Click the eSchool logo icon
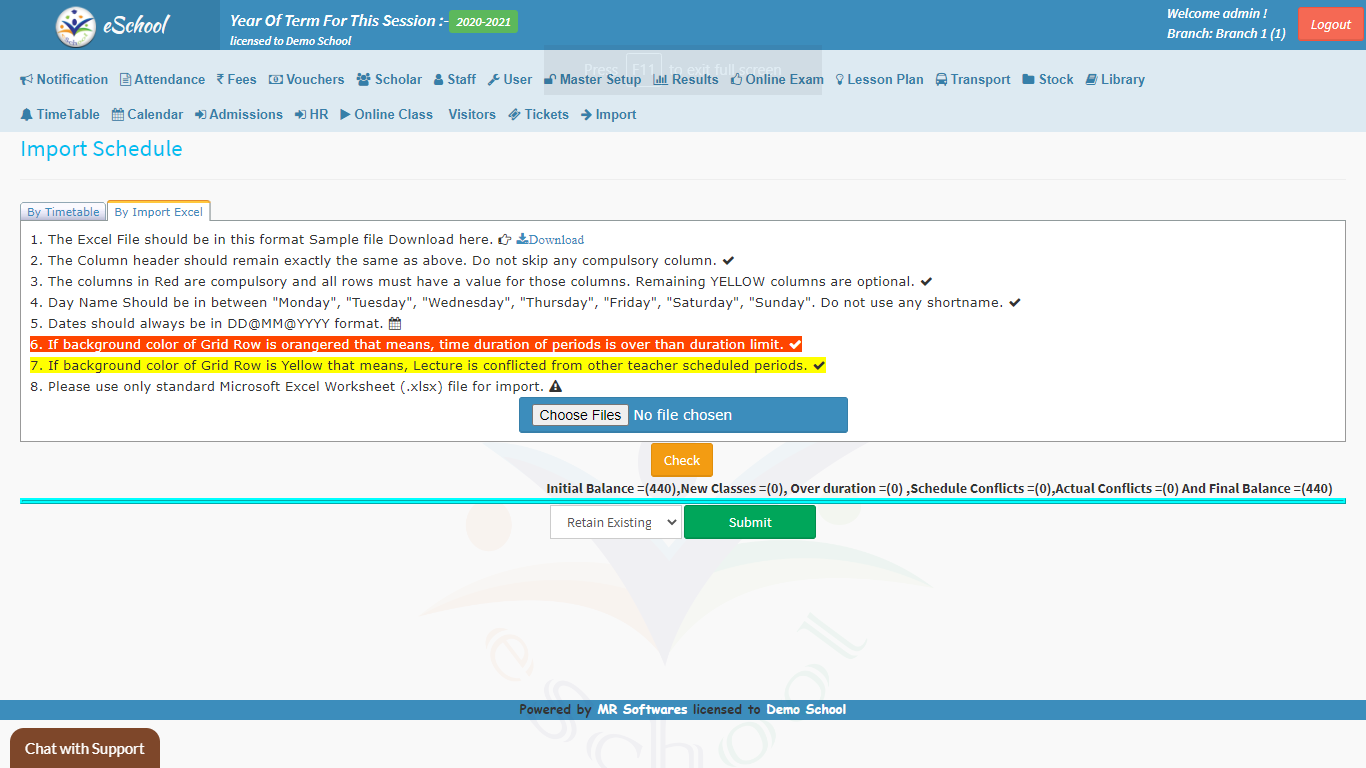 [76, 26]
